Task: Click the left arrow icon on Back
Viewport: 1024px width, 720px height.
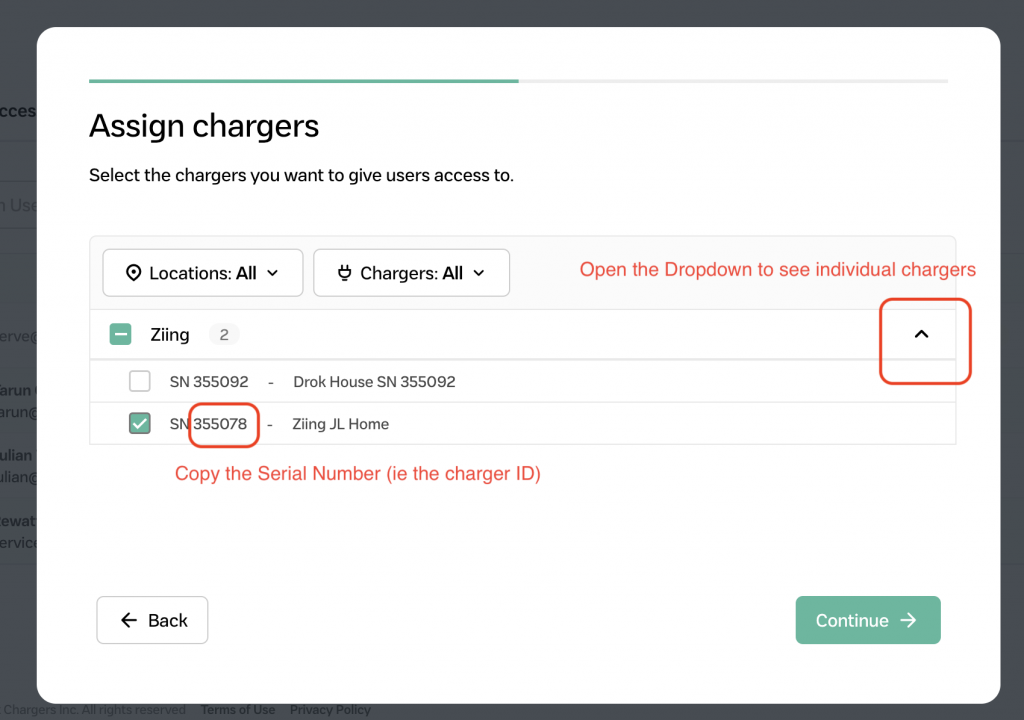Action: coord(129,620)
